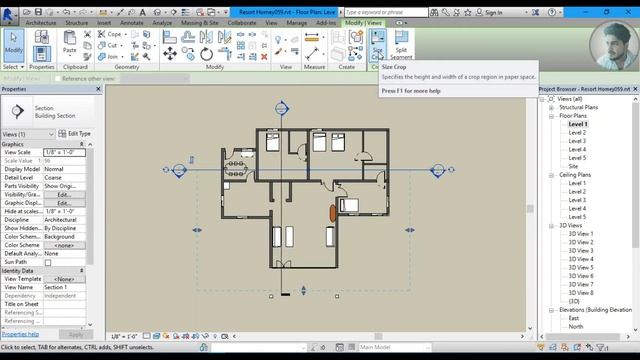Viewport: 640px width, 360px height.
Task: Open the Manage ribbon tab
Action: click(x=296, y=23)
